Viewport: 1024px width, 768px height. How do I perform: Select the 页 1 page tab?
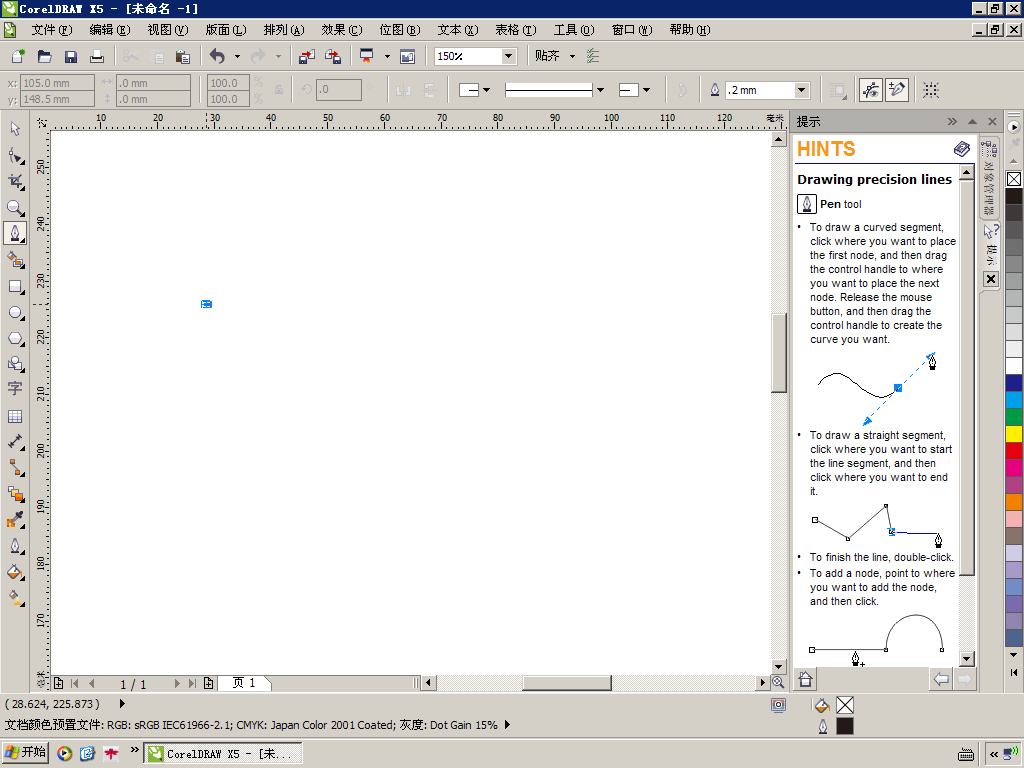[244, 683]
